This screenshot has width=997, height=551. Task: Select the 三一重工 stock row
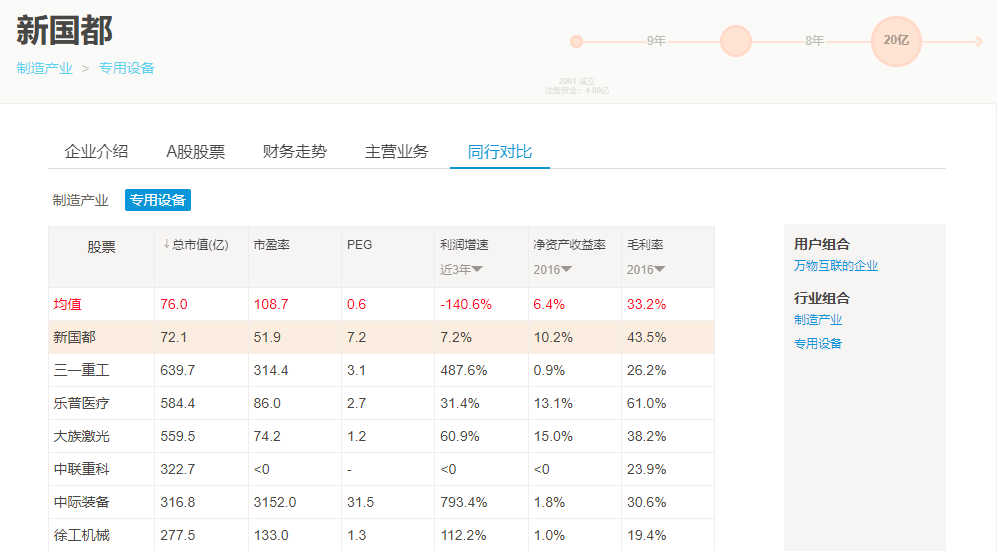pos(81,370)
